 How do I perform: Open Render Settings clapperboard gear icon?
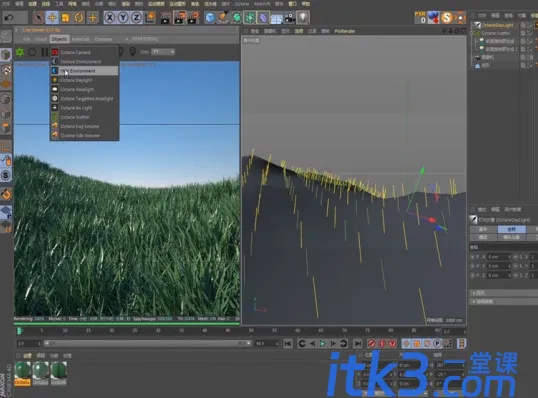point(193,17)
